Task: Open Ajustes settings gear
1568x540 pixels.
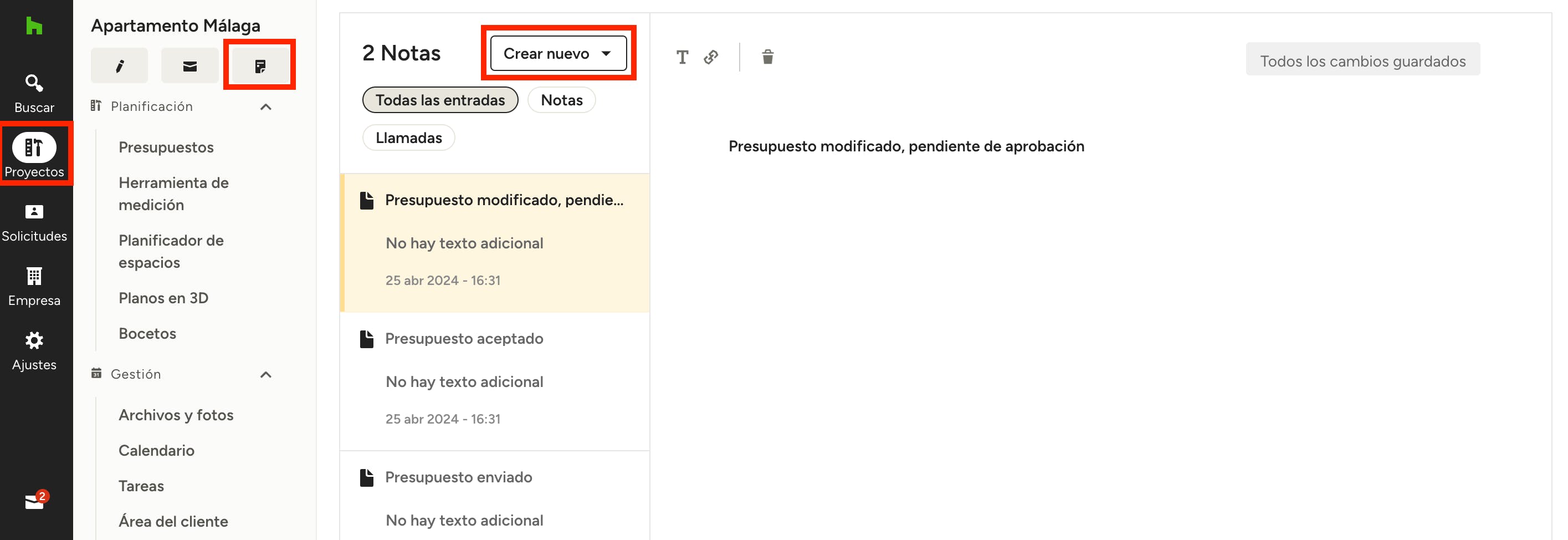Action: (34, 350)
